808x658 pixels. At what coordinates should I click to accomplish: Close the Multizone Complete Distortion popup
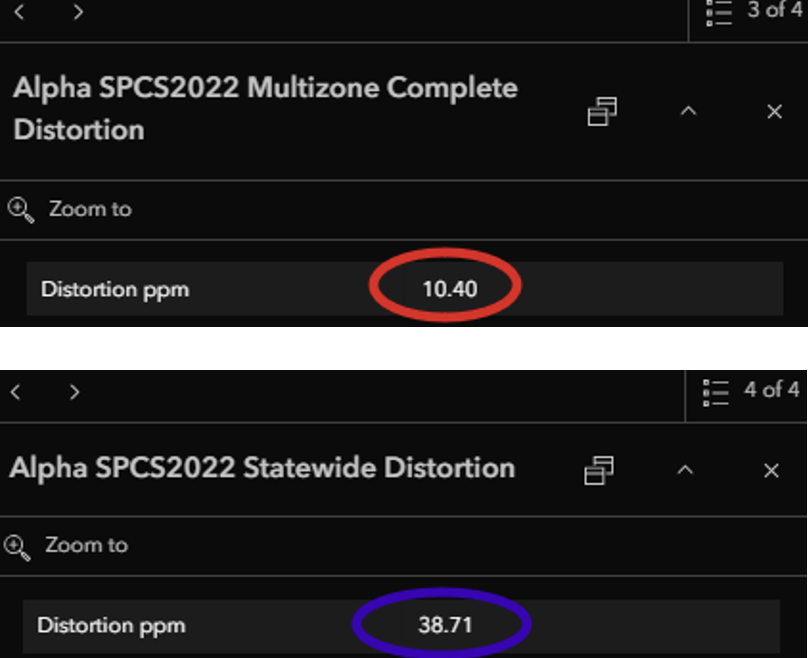[x=774, y=112]
